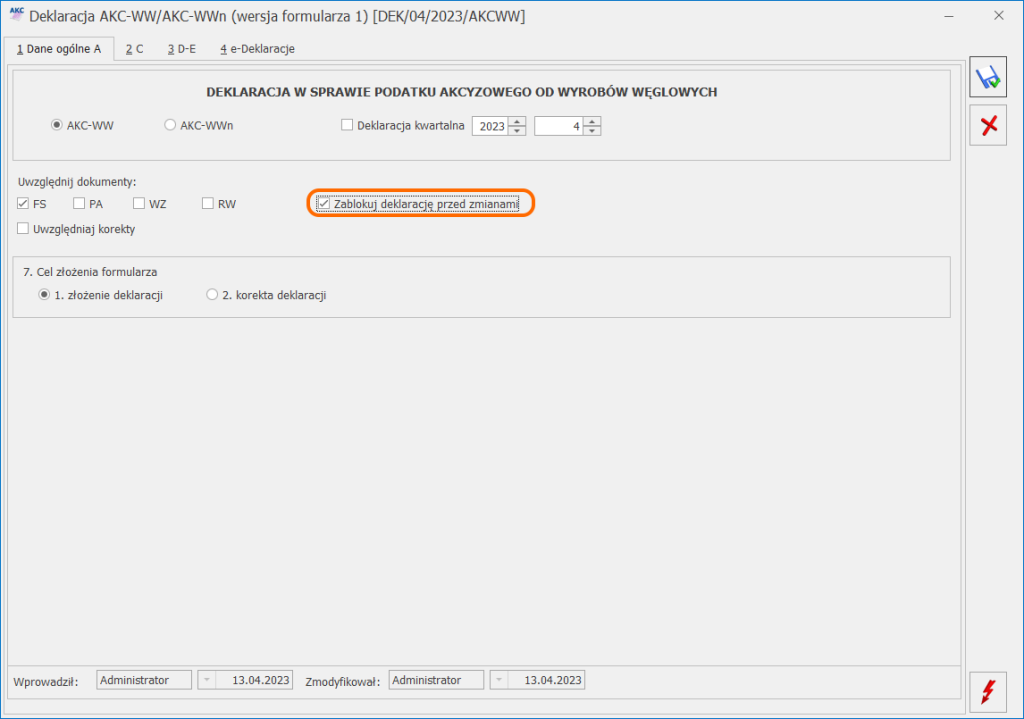Enable Deklaracja kwartalna
The image size is (1024, 719).
[347, 124]
